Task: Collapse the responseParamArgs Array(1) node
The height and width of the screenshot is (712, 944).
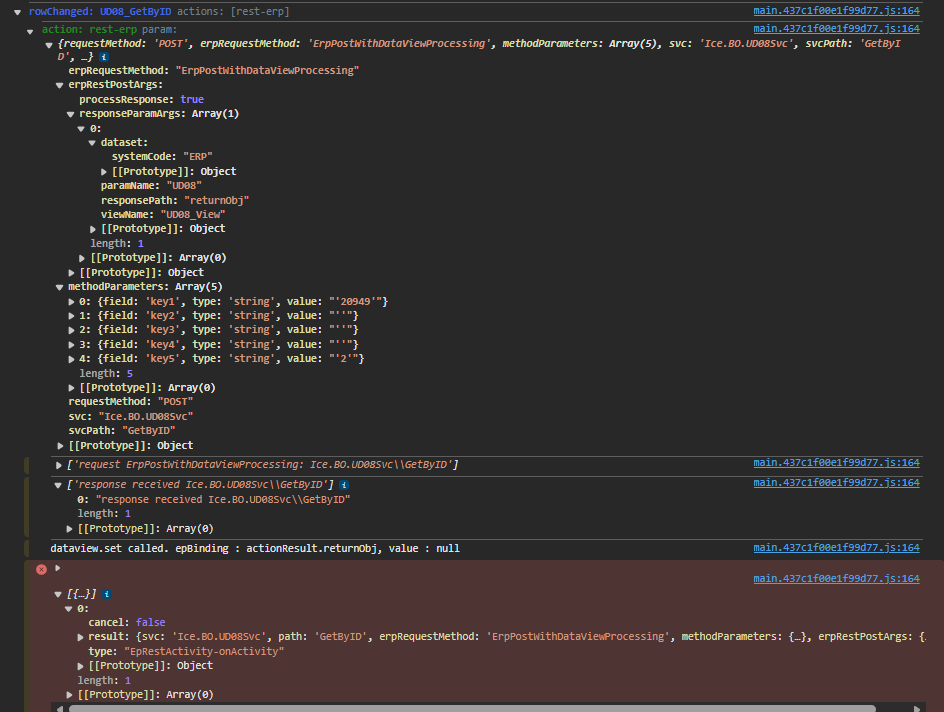Action: click(x=70, y=114)
